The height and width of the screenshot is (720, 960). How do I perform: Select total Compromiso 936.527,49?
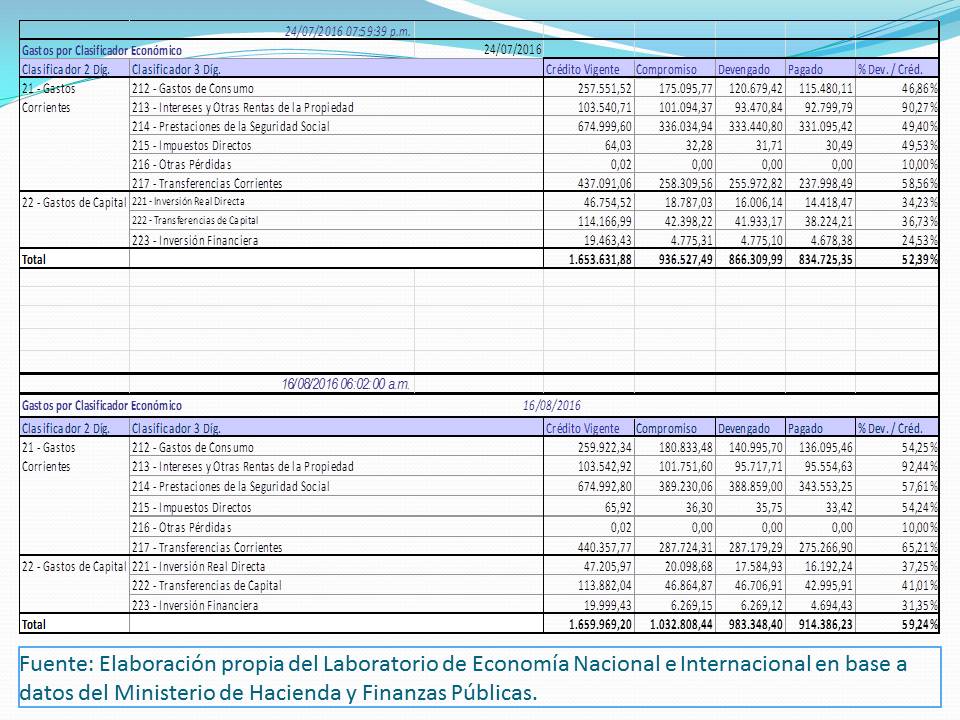[x=686, y=259]
